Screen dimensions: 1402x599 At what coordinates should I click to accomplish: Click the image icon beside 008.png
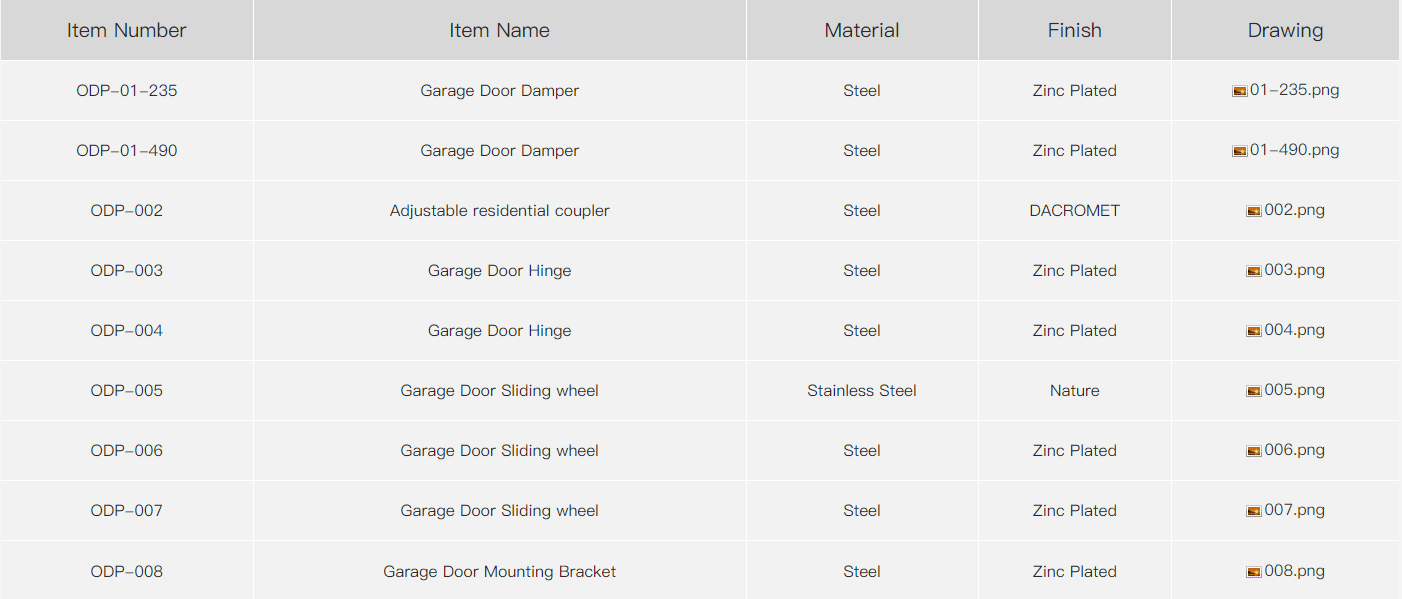point(1254,572)
